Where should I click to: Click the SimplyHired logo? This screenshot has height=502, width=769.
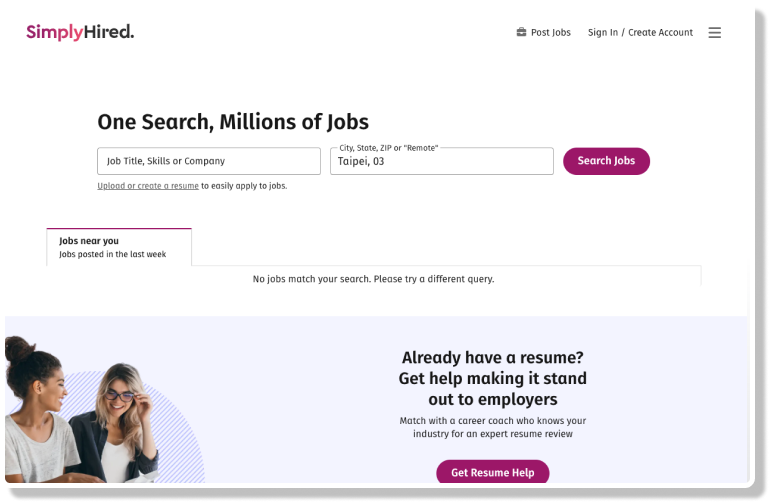(x=80, y=32)
